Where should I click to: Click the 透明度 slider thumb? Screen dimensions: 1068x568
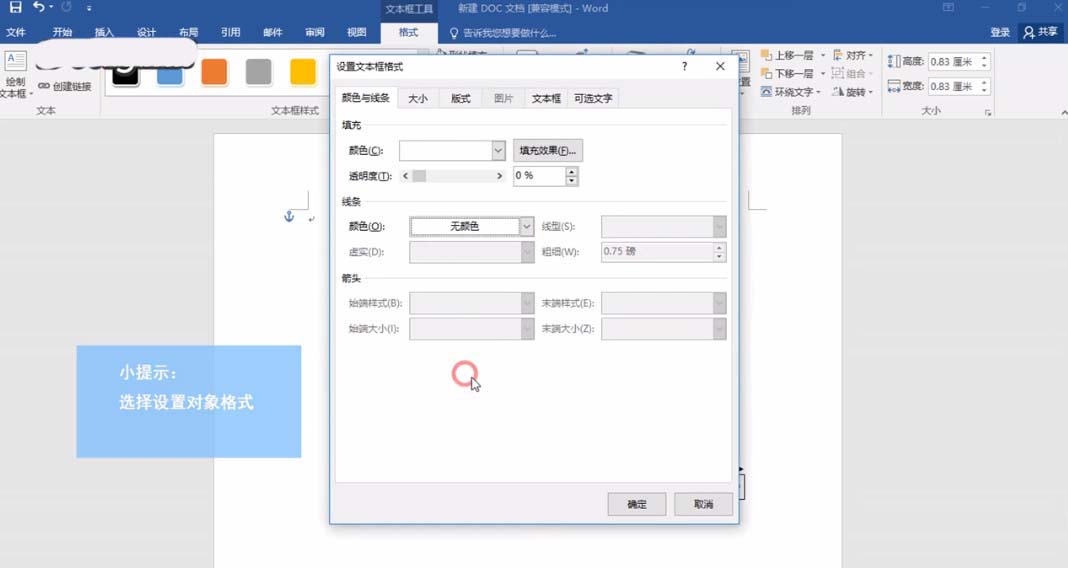(x=420, y=176)
